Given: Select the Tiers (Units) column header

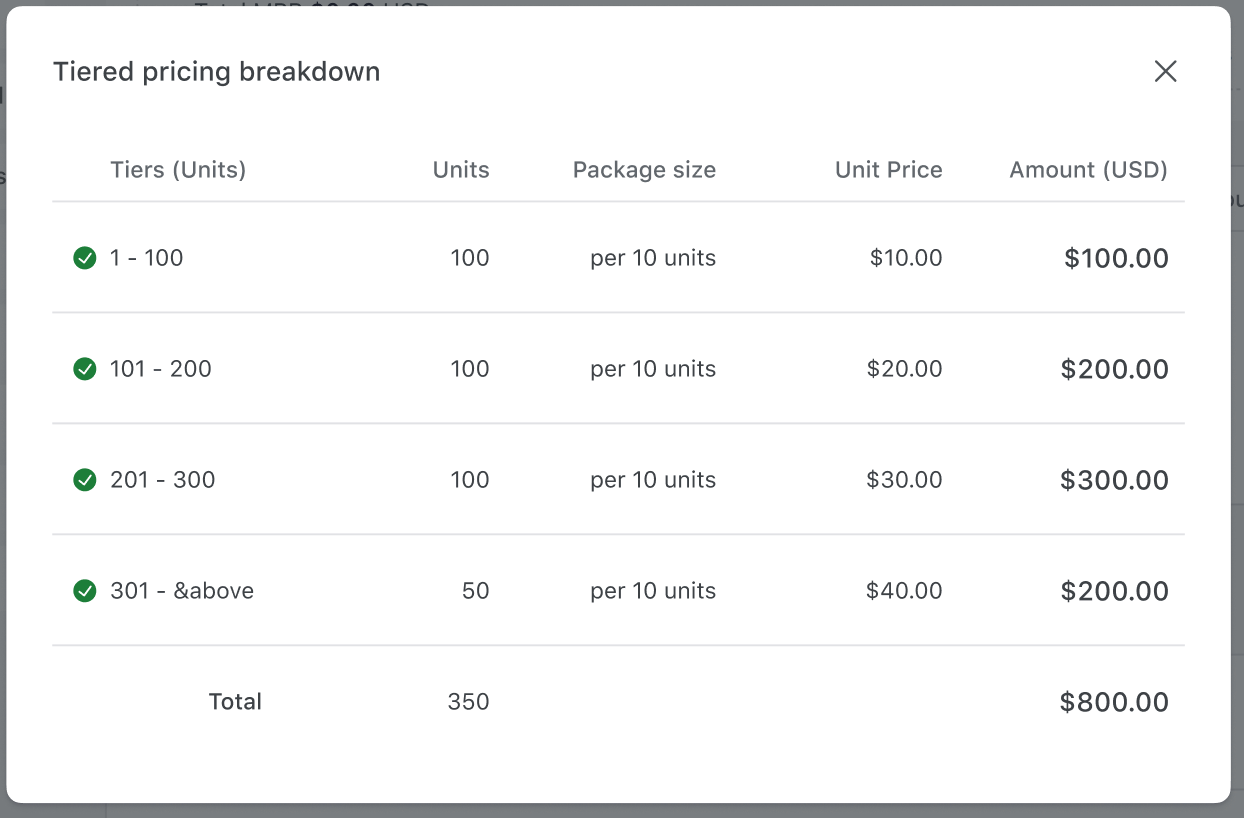Looking at the screenshot, I should 178,170.
